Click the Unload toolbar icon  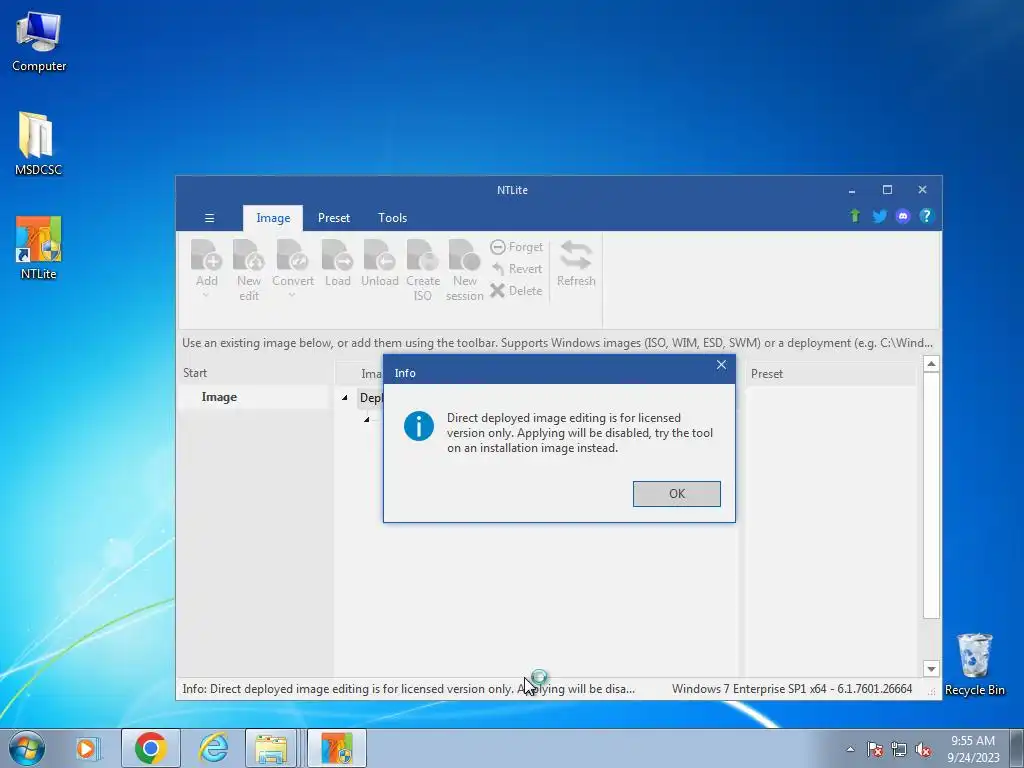pos(379,263)
